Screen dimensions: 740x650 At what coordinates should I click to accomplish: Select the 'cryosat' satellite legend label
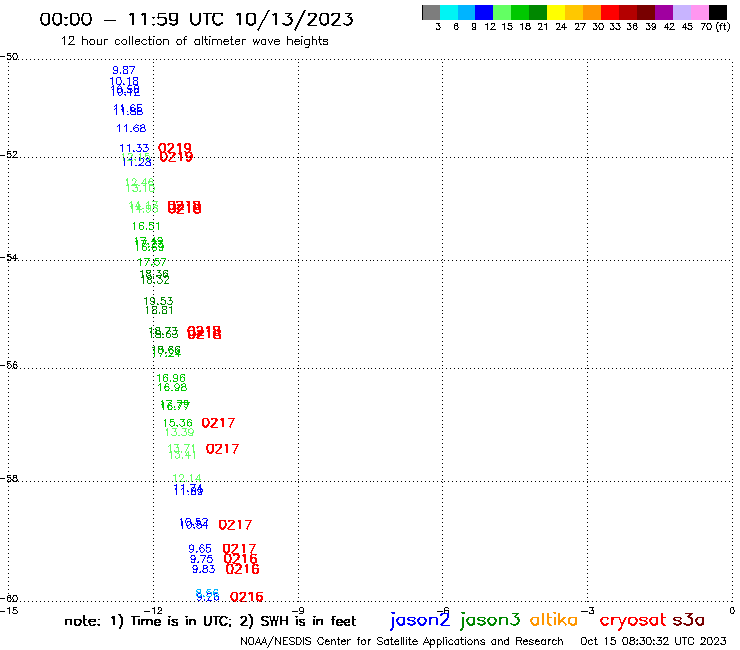tap(632, 620)
